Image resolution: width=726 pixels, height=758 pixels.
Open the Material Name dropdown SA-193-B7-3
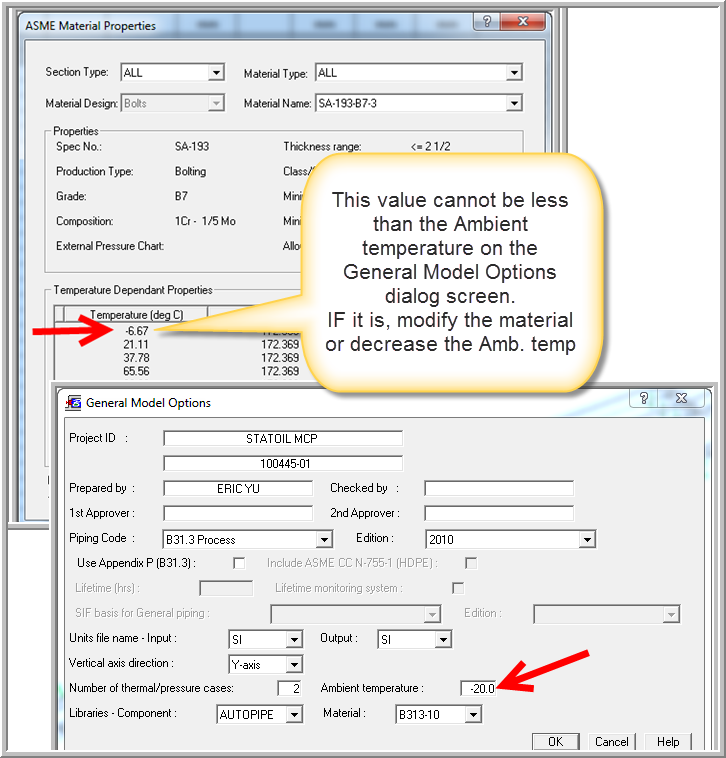point(514,103)
